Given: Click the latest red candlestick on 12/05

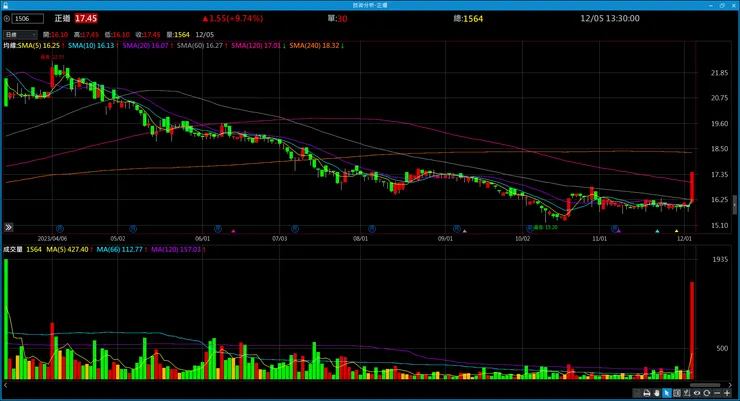Looking at the screenshot, I should [x=692, y=187].
